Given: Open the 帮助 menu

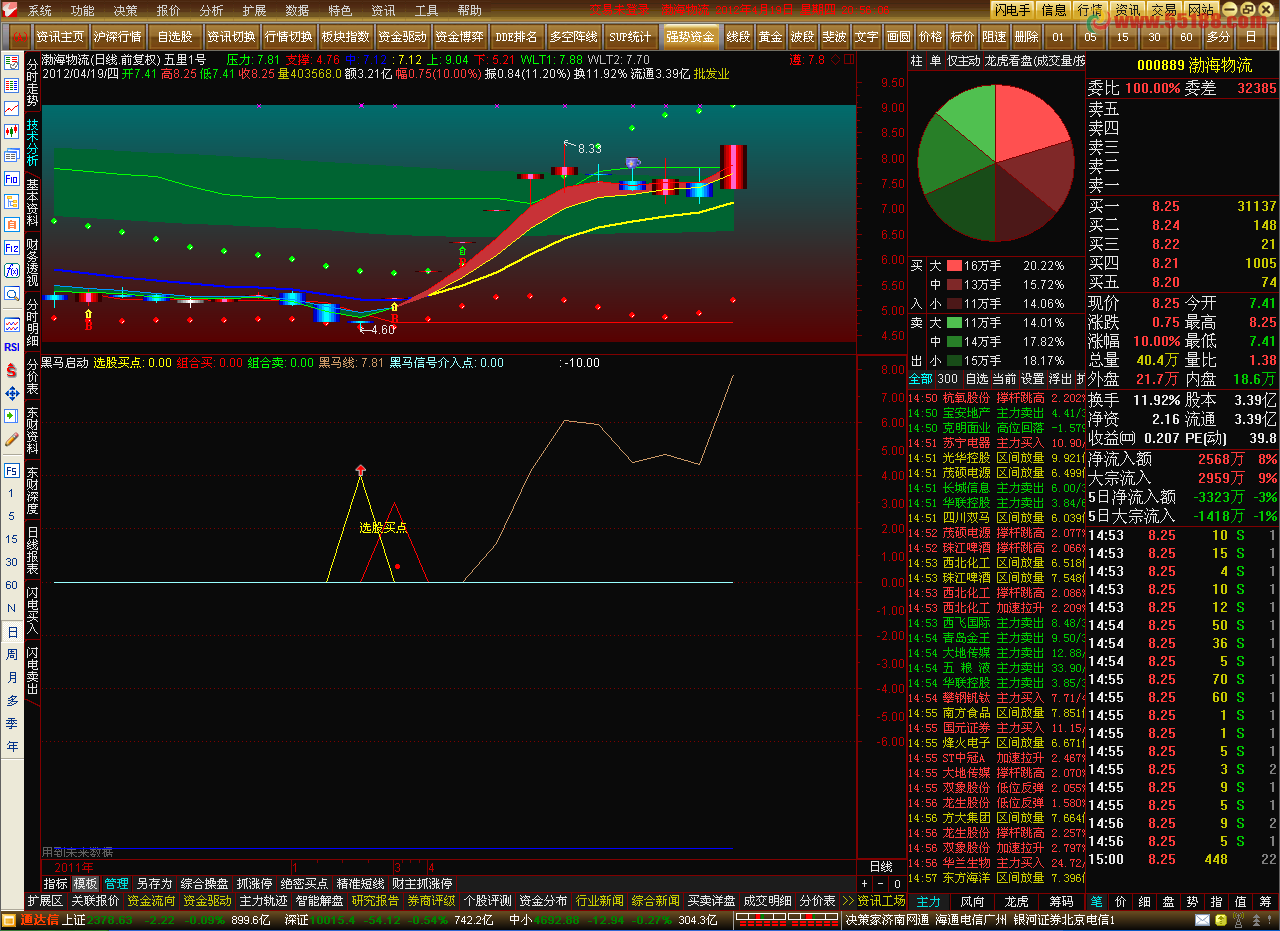Looking at the screenshot, I should [469, 10].
